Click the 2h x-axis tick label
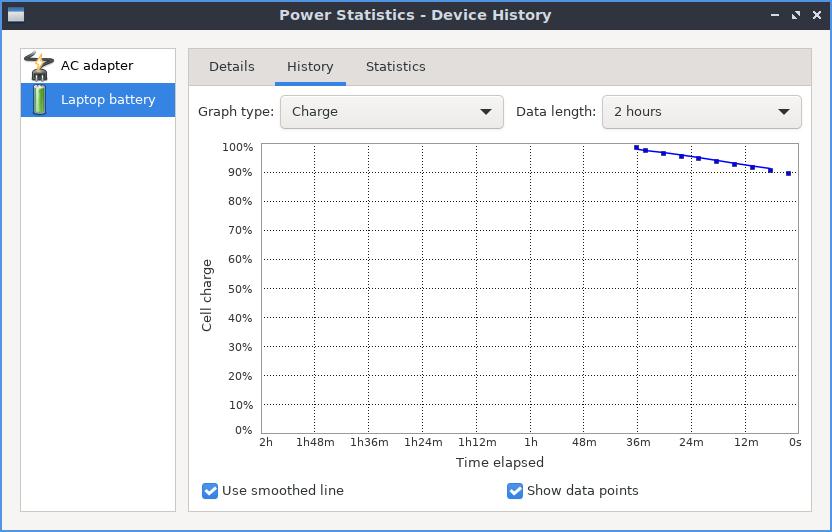This screenshot has width=832, height=532. click(x=266, y=442)
